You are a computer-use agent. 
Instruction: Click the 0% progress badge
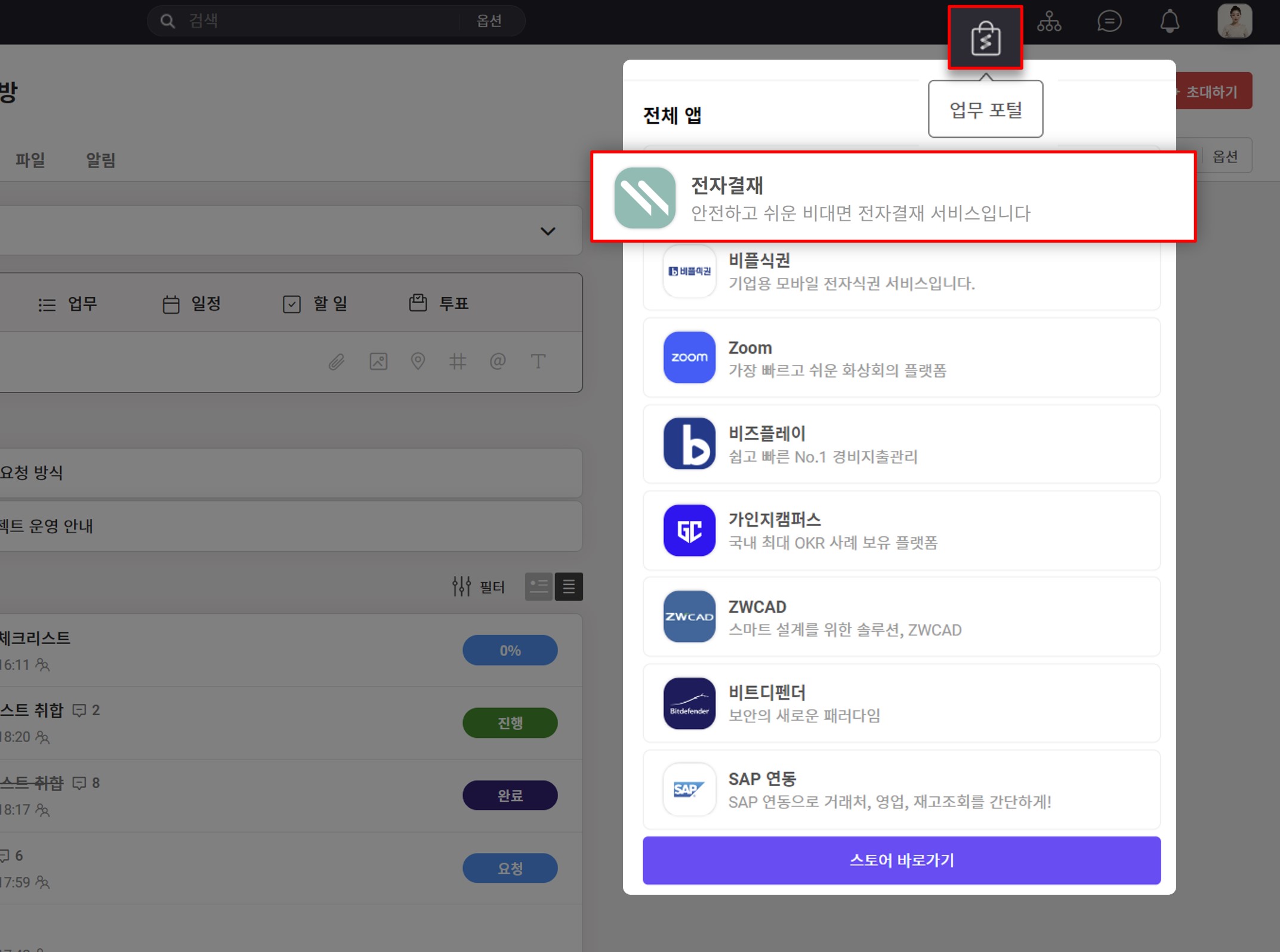coord(510,650)
